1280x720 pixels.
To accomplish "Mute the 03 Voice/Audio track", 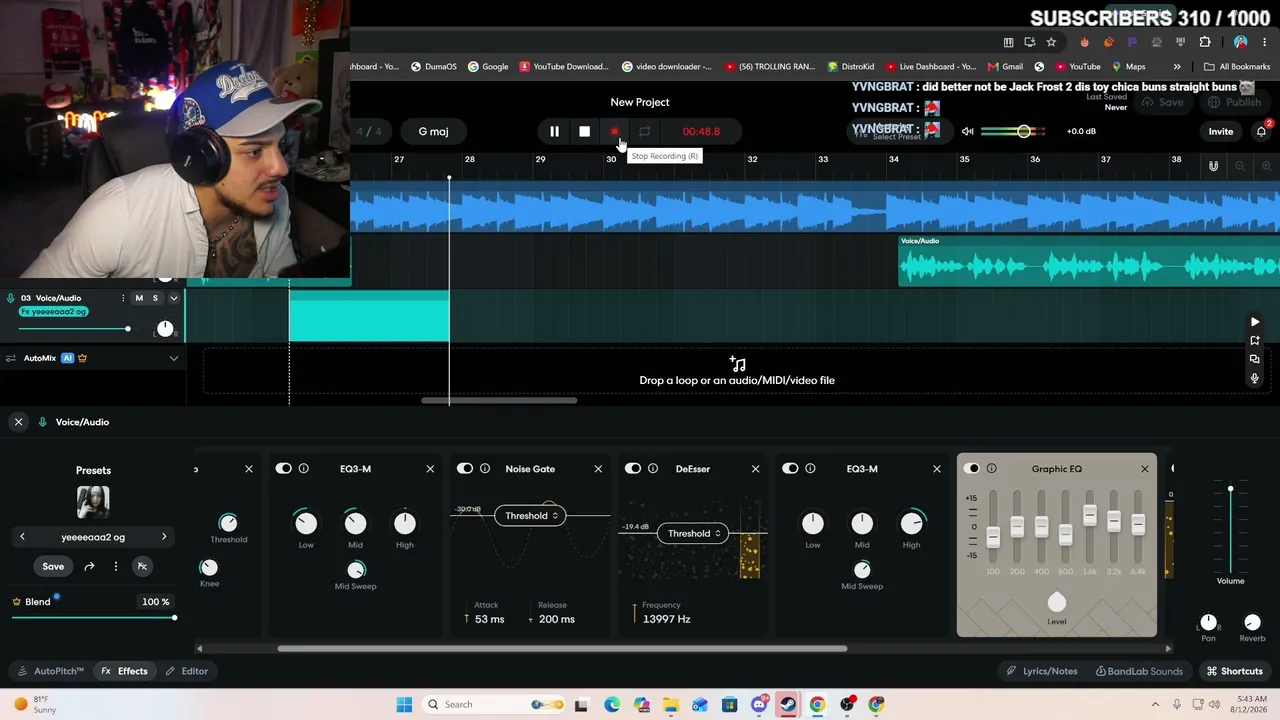I will pos(139,298).
